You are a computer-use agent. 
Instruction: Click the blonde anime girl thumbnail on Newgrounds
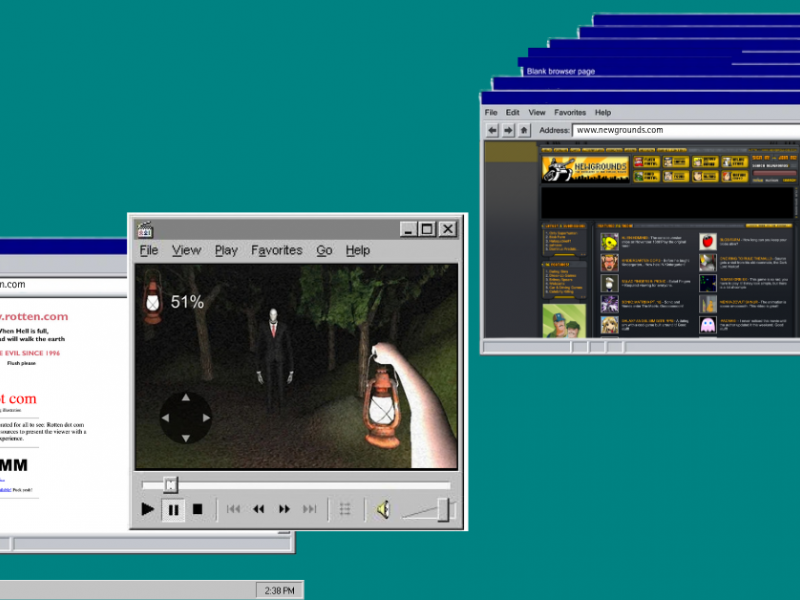click(609, 325)
